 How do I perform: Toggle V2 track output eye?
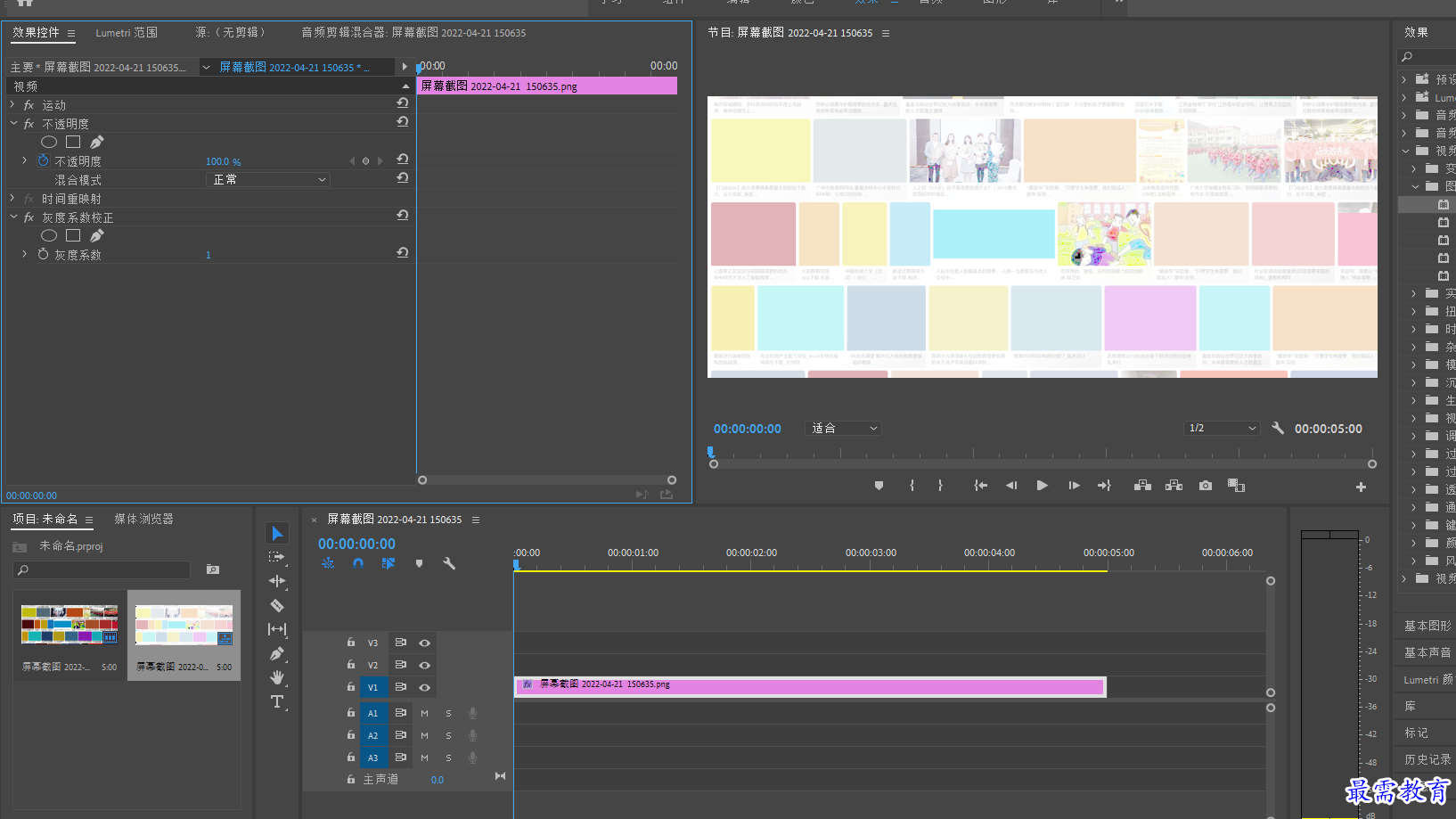425,665
